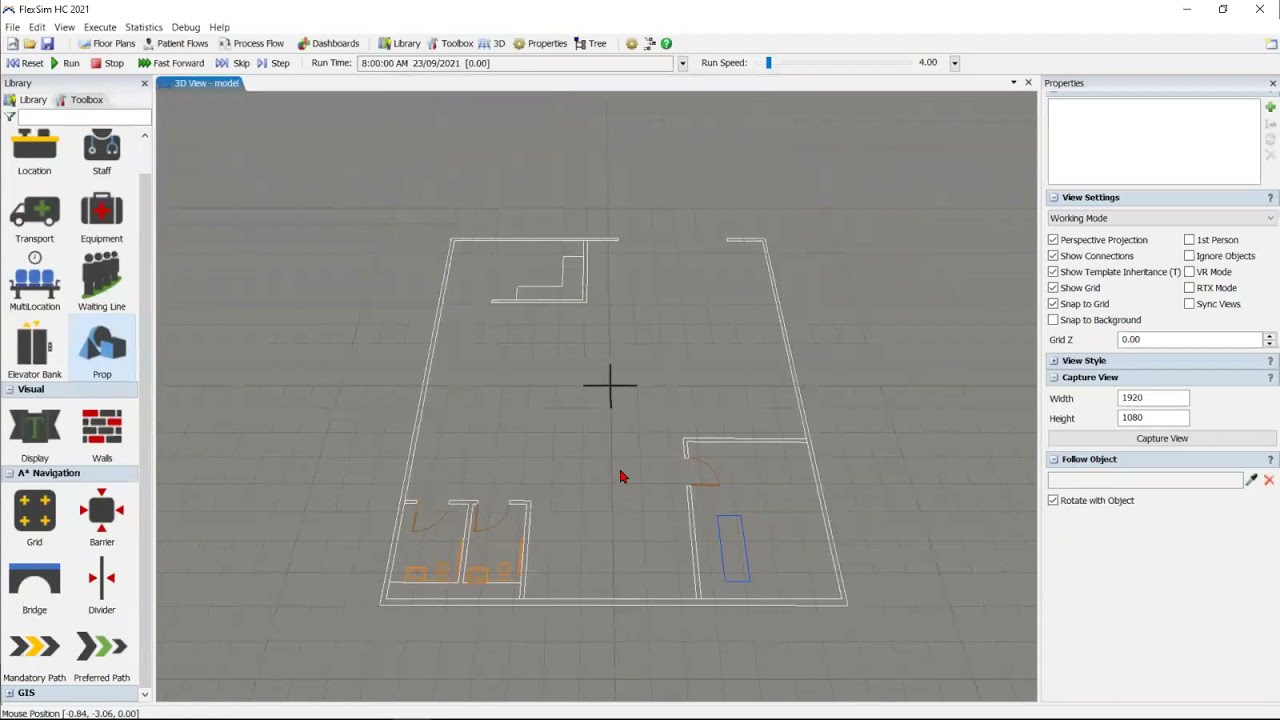
Task: Open the Statistics menu
Action: point(144,27)
